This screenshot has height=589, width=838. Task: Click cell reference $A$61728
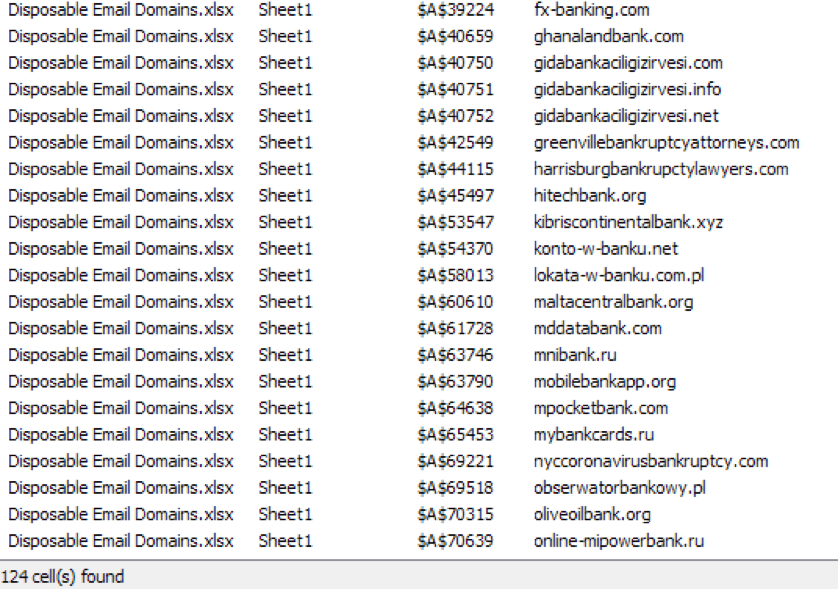(455, 329)
